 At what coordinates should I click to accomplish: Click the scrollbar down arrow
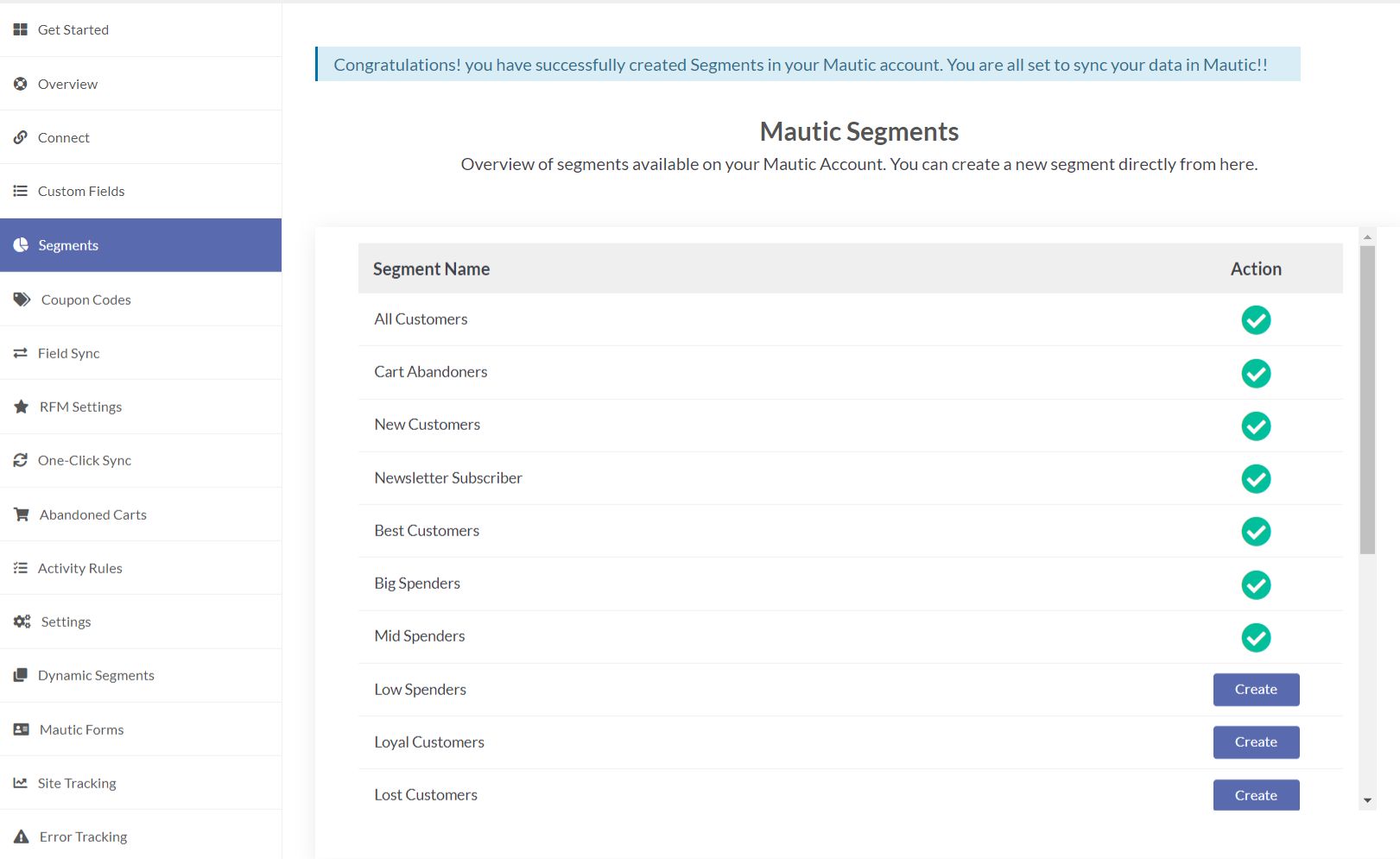(x=1367, y=800)
